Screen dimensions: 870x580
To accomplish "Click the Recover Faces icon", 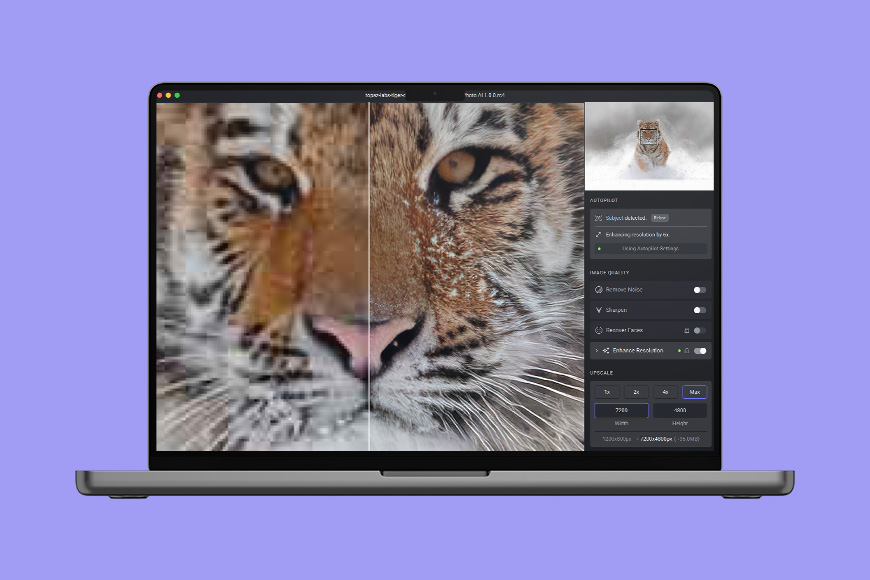I will click(598, 330).
